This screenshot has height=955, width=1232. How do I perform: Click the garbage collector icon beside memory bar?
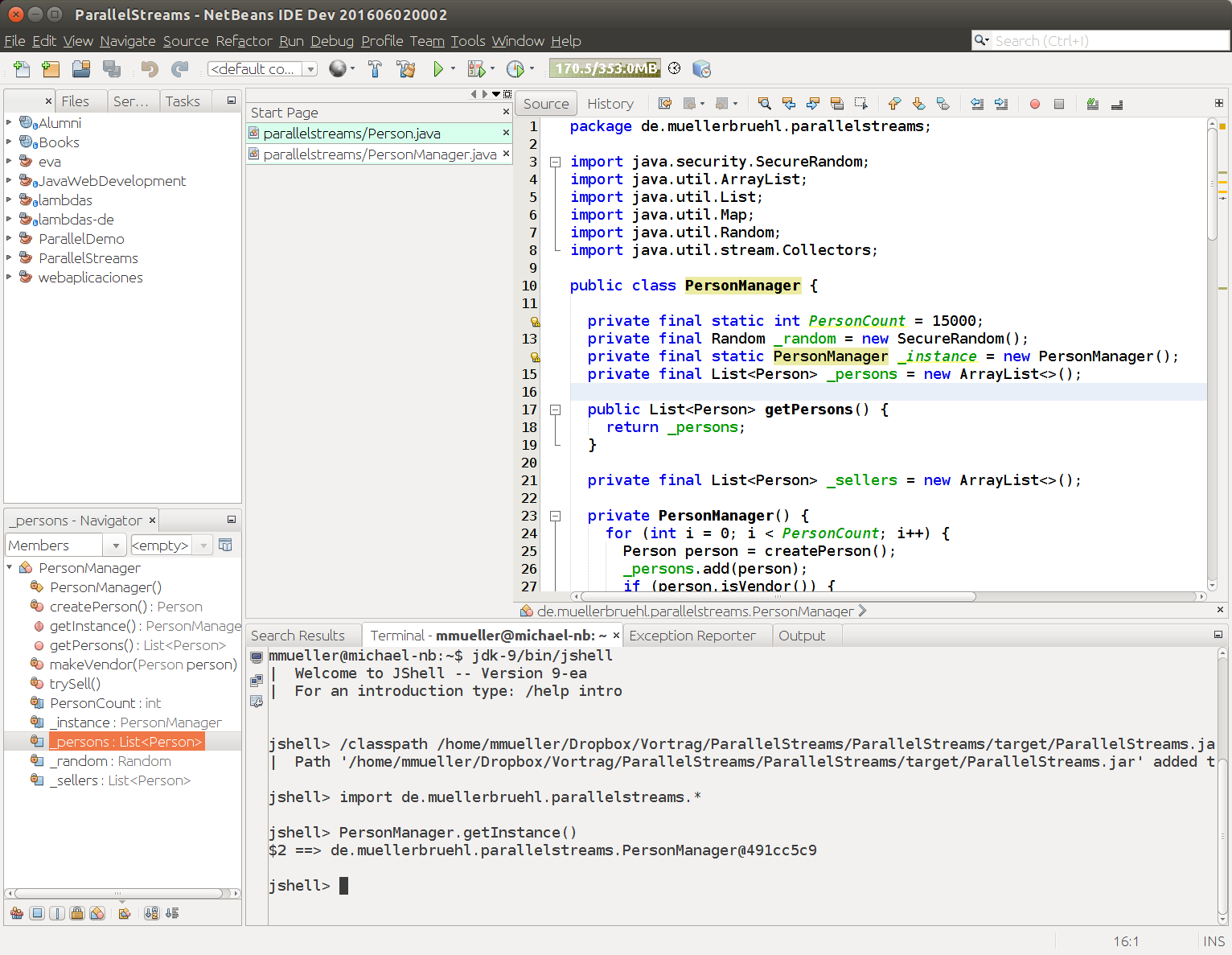tap(674, 68)
